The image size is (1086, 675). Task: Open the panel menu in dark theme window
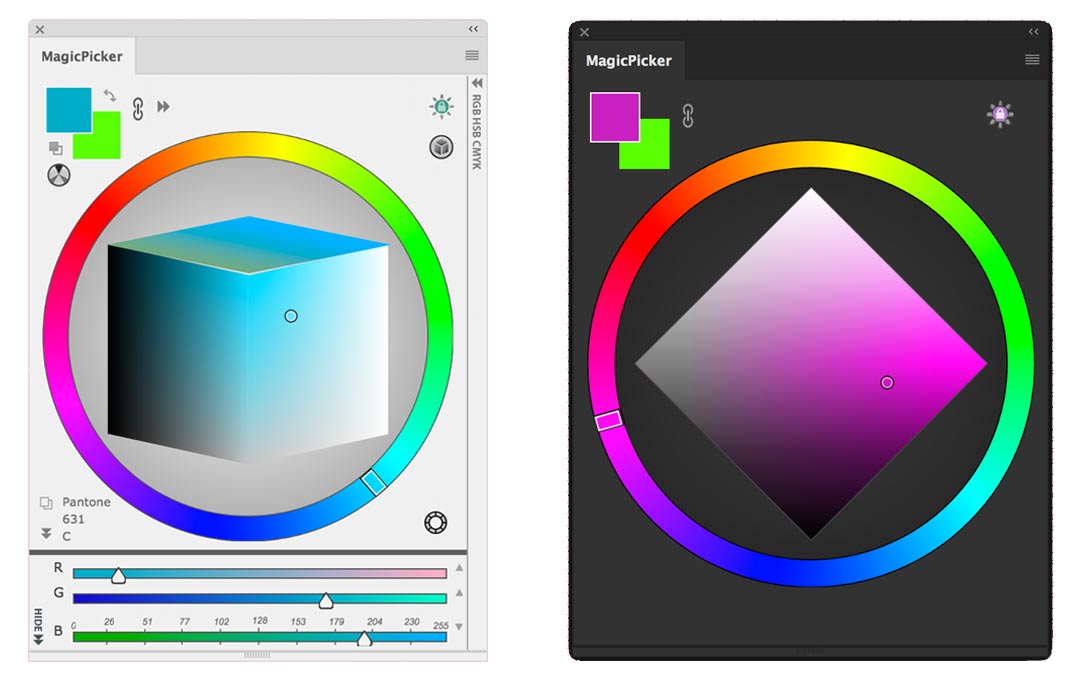coord(1030,58)
